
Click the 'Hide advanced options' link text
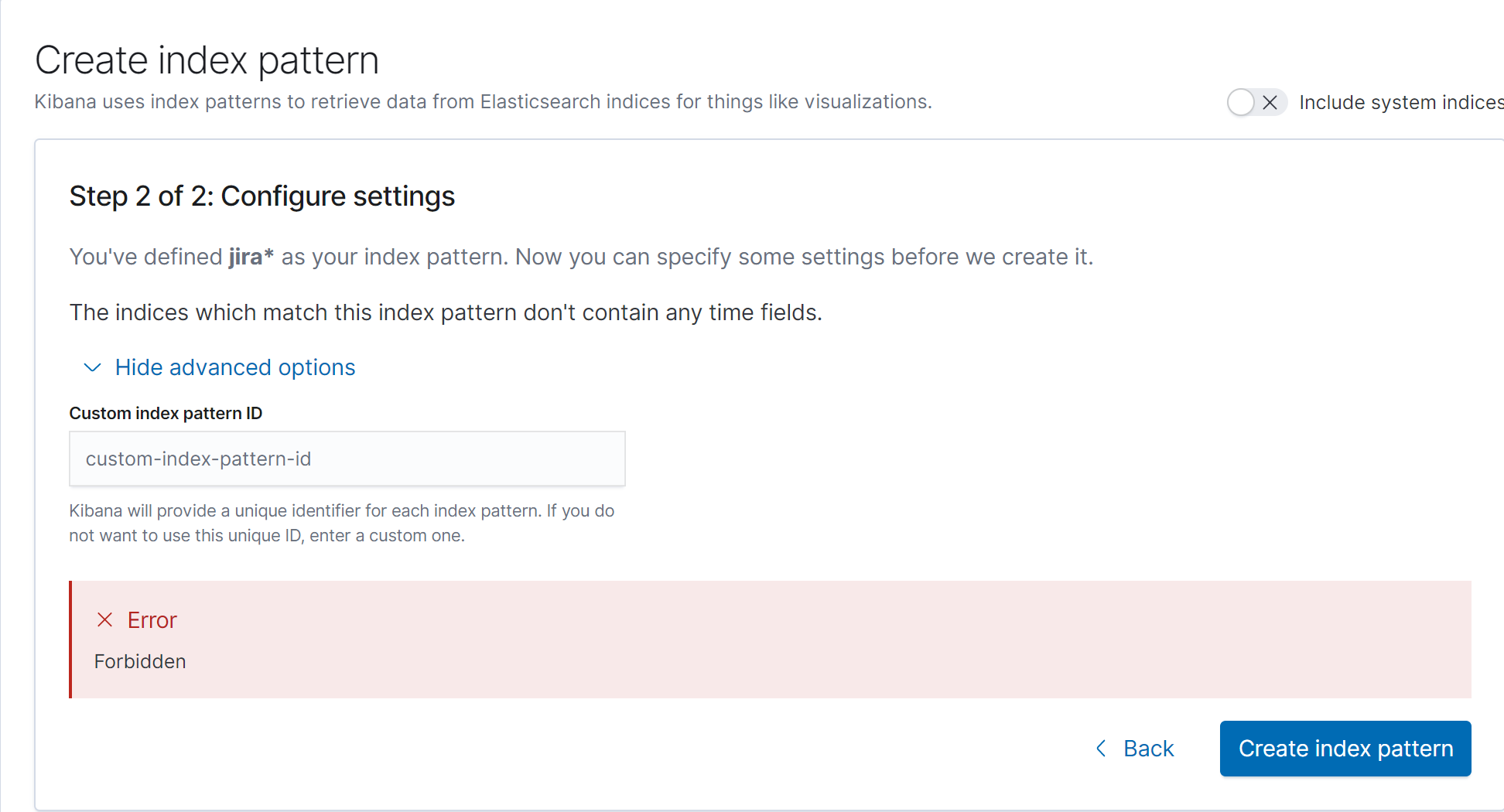(x=235, y=367)
